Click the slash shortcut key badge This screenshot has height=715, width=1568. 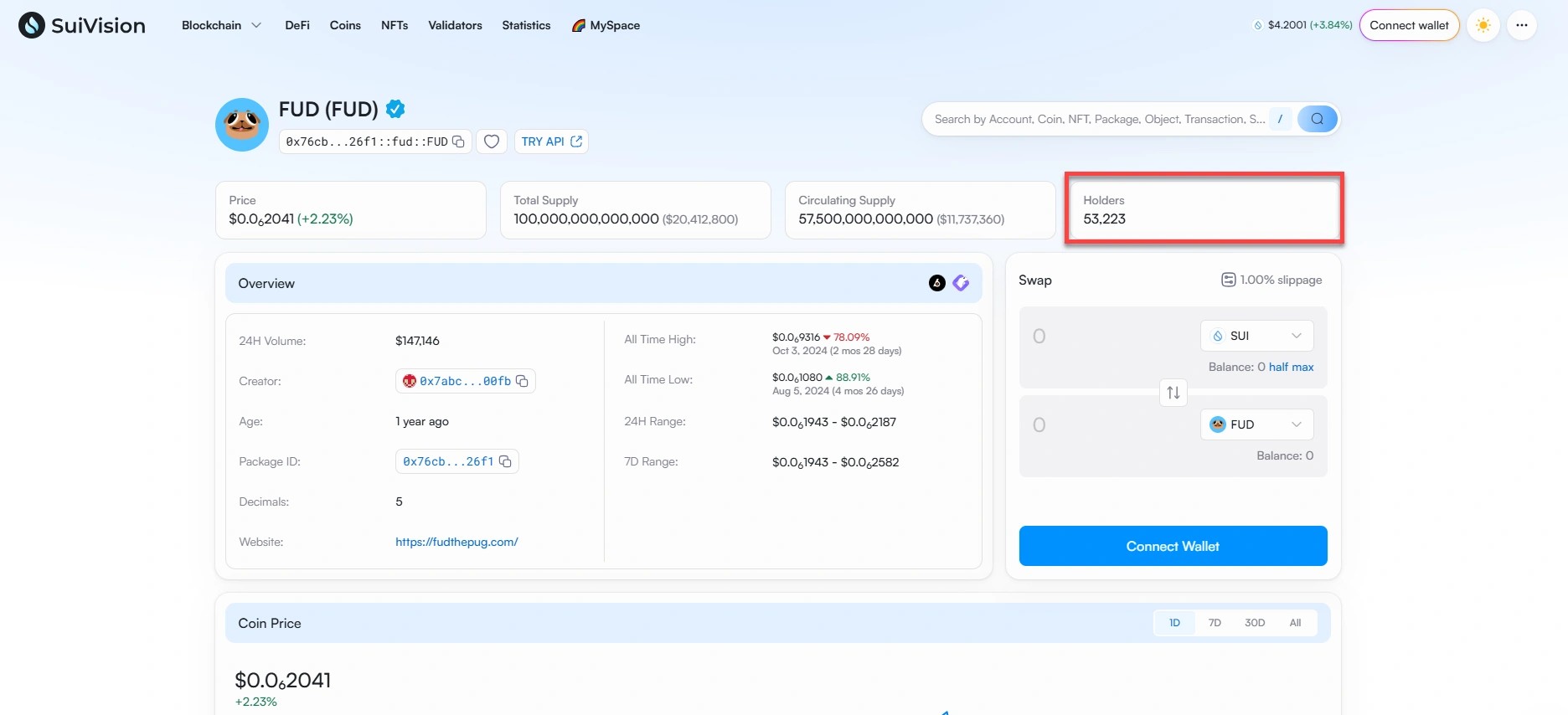[x=1280, y=119]
